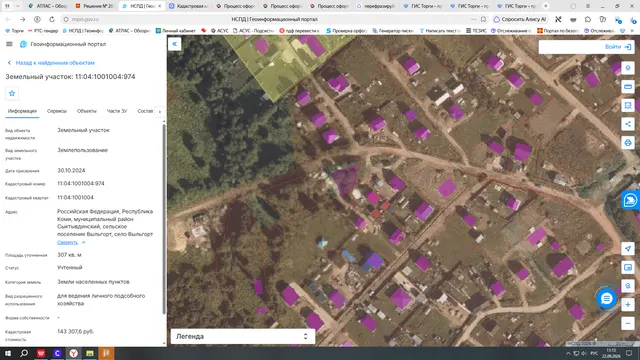Open the map layers picture icon

tap(628, 267)
